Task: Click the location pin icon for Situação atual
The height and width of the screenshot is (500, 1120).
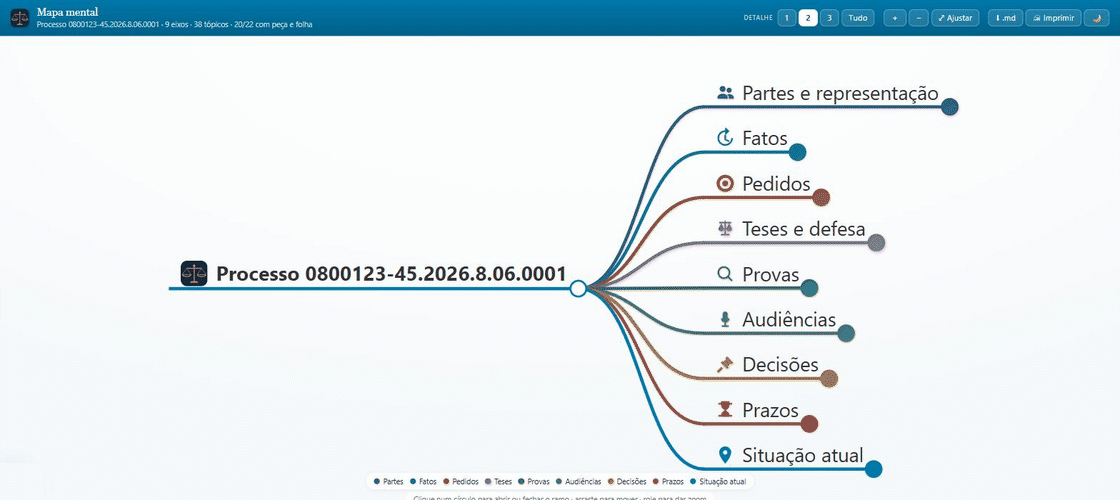Action: (725, 454)
